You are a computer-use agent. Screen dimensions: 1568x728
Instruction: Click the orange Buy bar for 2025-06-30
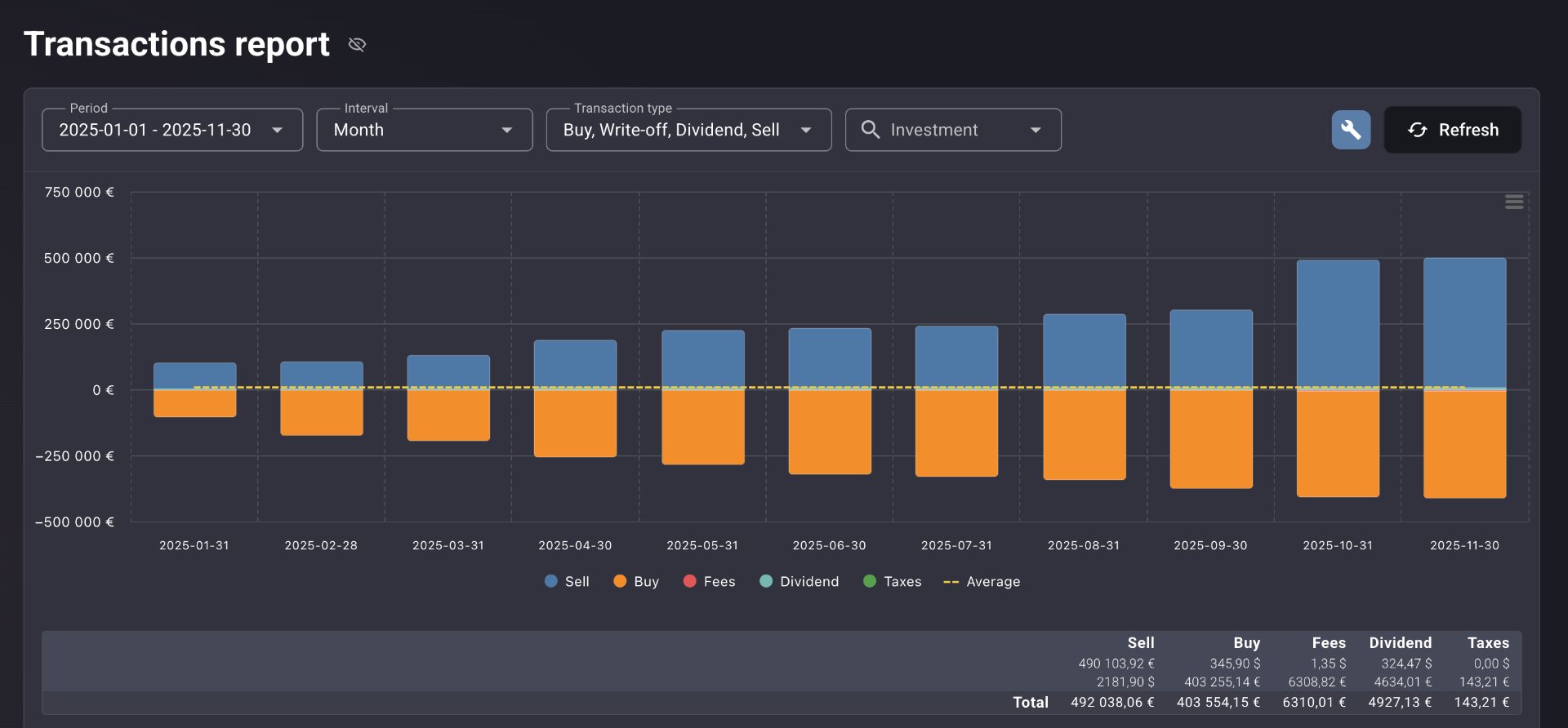830,432
